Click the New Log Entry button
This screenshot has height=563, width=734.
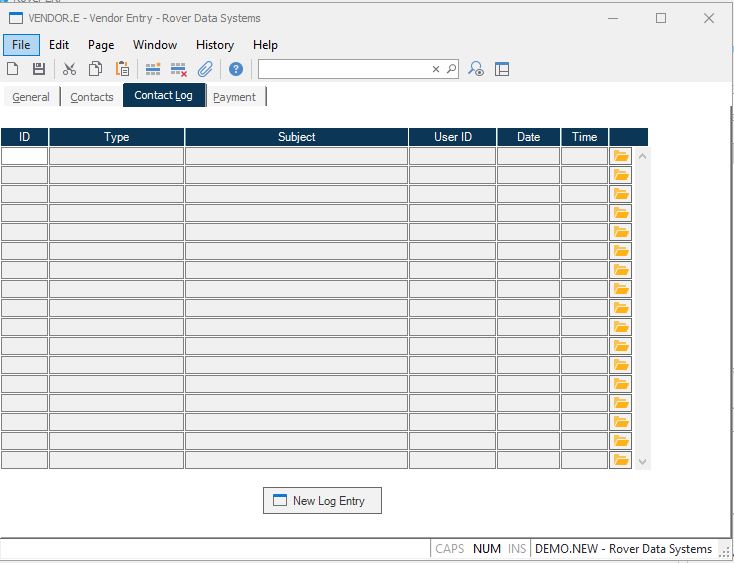[322, 501]
